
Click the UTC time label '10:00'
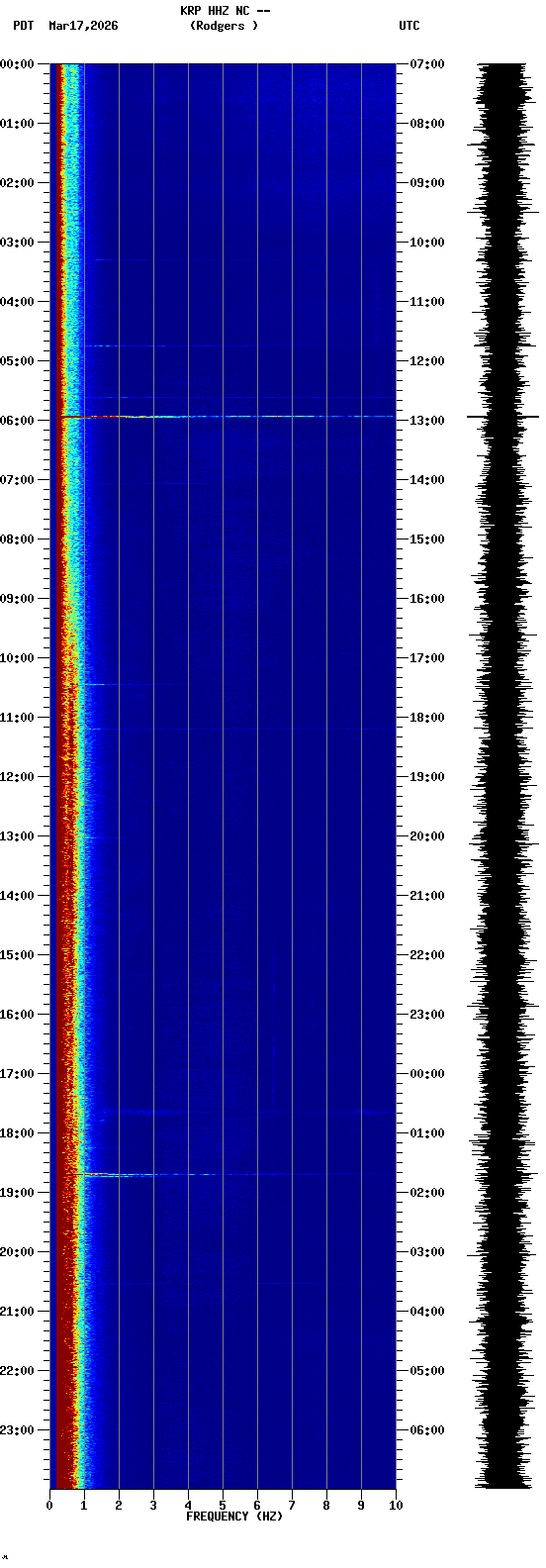(427, 243)
